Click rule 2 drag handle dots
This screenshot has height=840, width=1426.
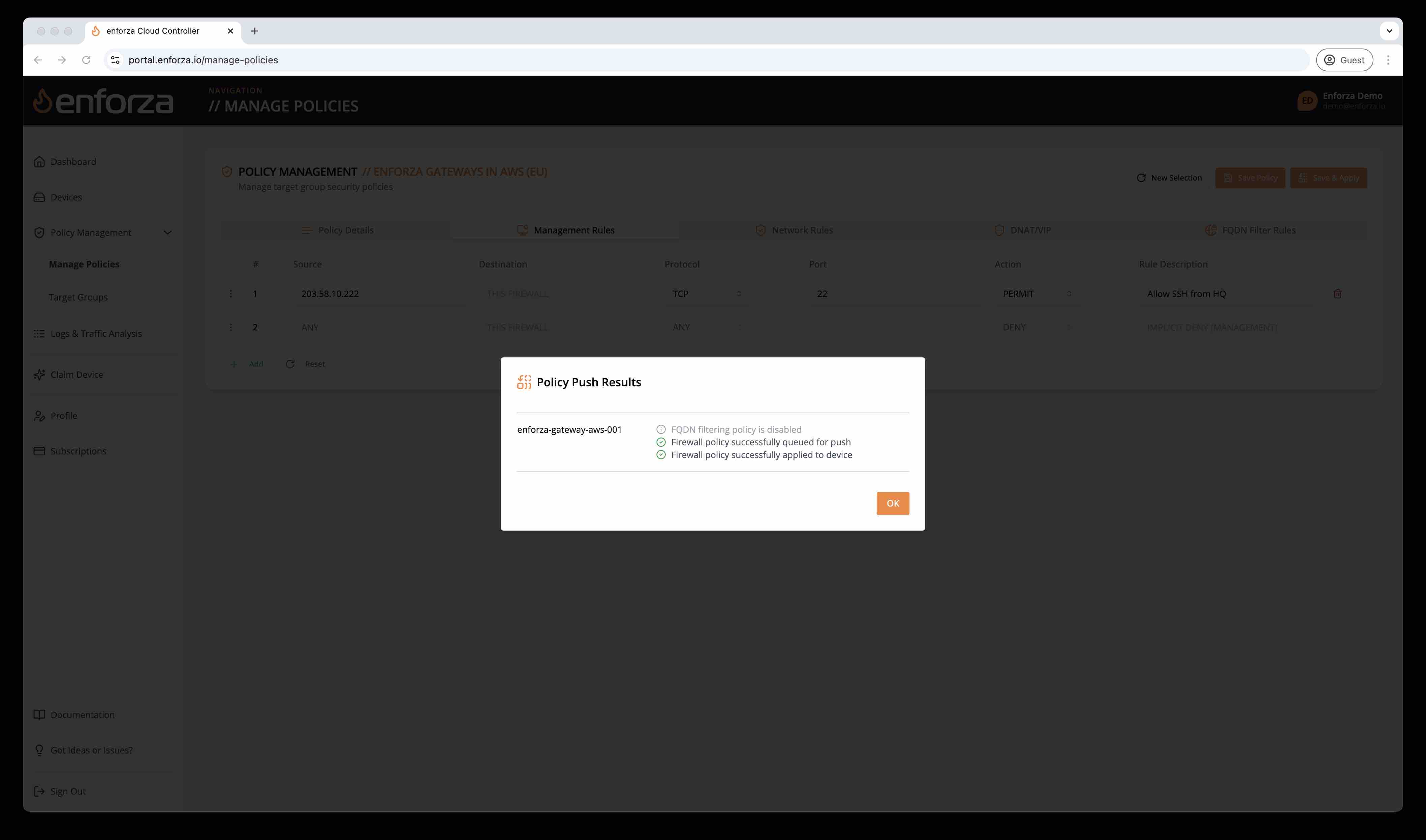pyautogui.click(x=230, y=327)
